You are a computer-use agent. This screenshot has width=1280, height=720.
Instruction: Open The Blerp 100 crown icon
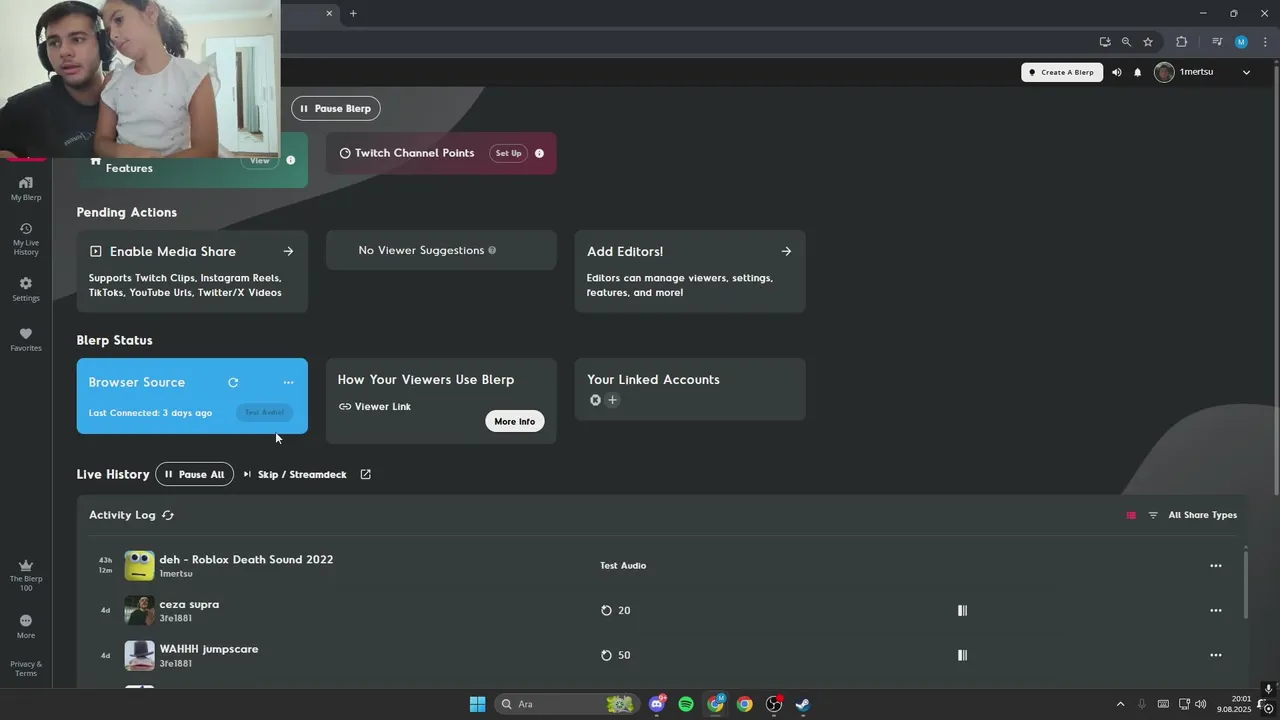pos(26,575)
